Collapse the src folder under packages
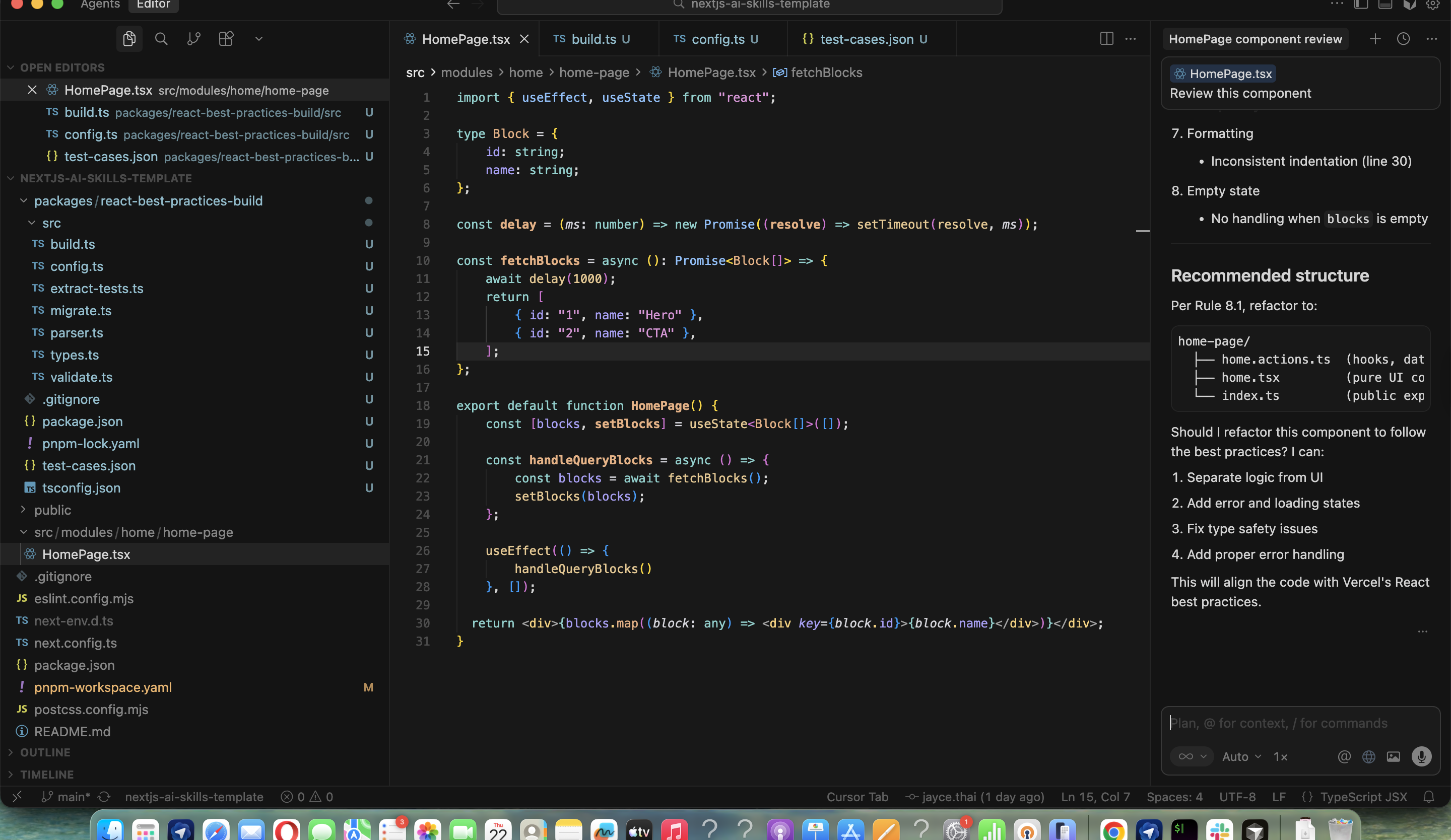 (x=32, y=223)
